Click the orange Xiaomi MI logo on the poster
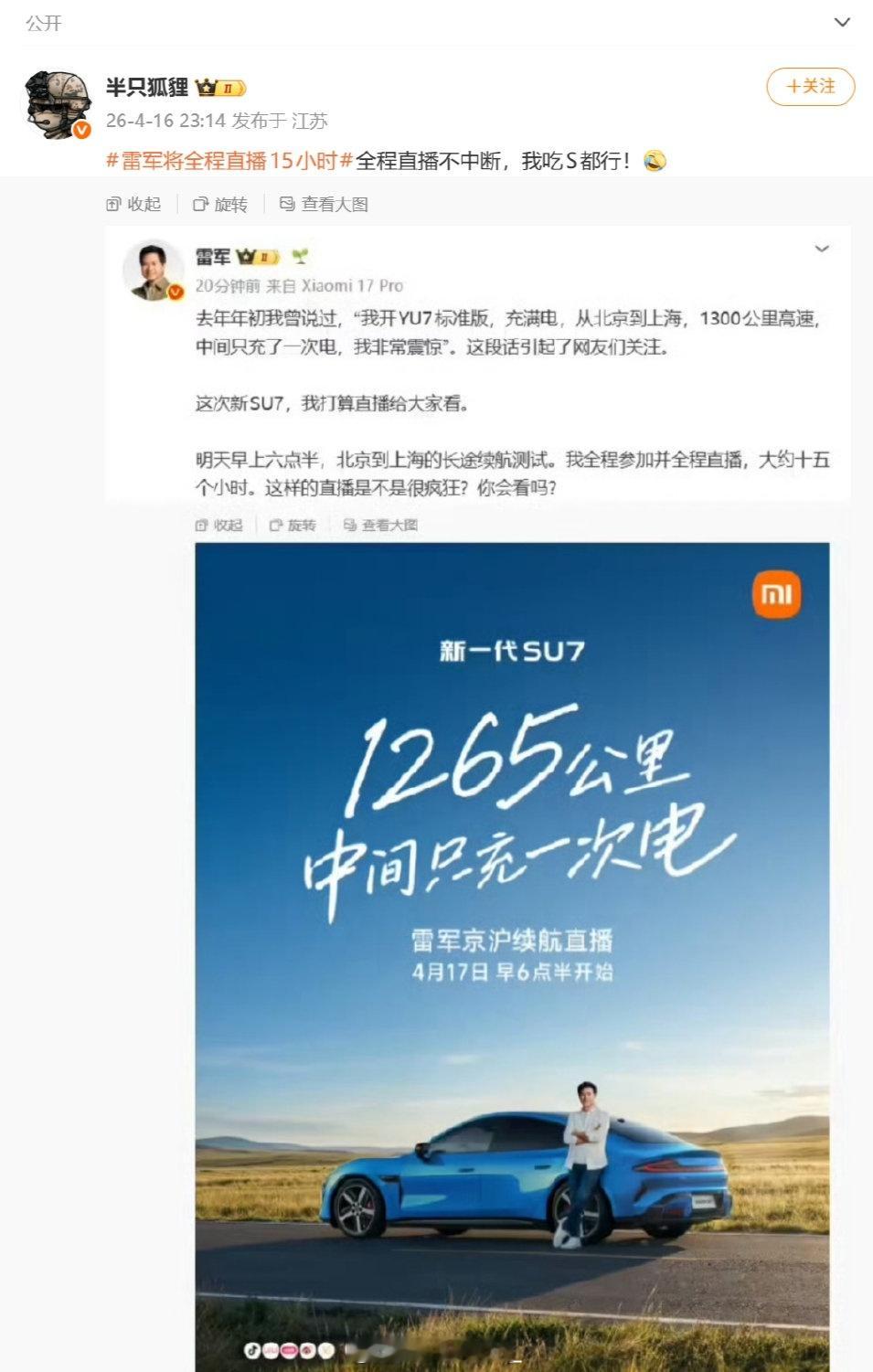873x1372 pixels. coord(776,595)
